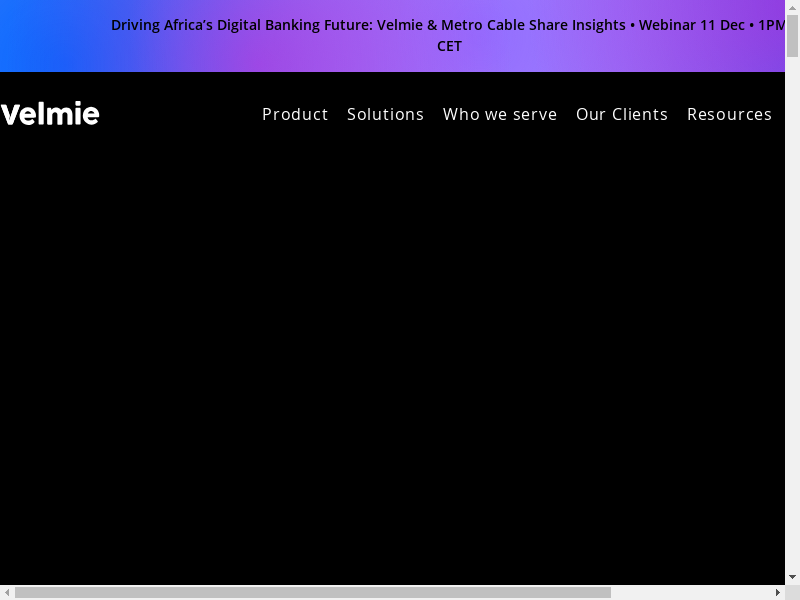Click the vertical scrollbar down arrow
800x600 pixels.
pyautogui.click(x=792, y=577)
